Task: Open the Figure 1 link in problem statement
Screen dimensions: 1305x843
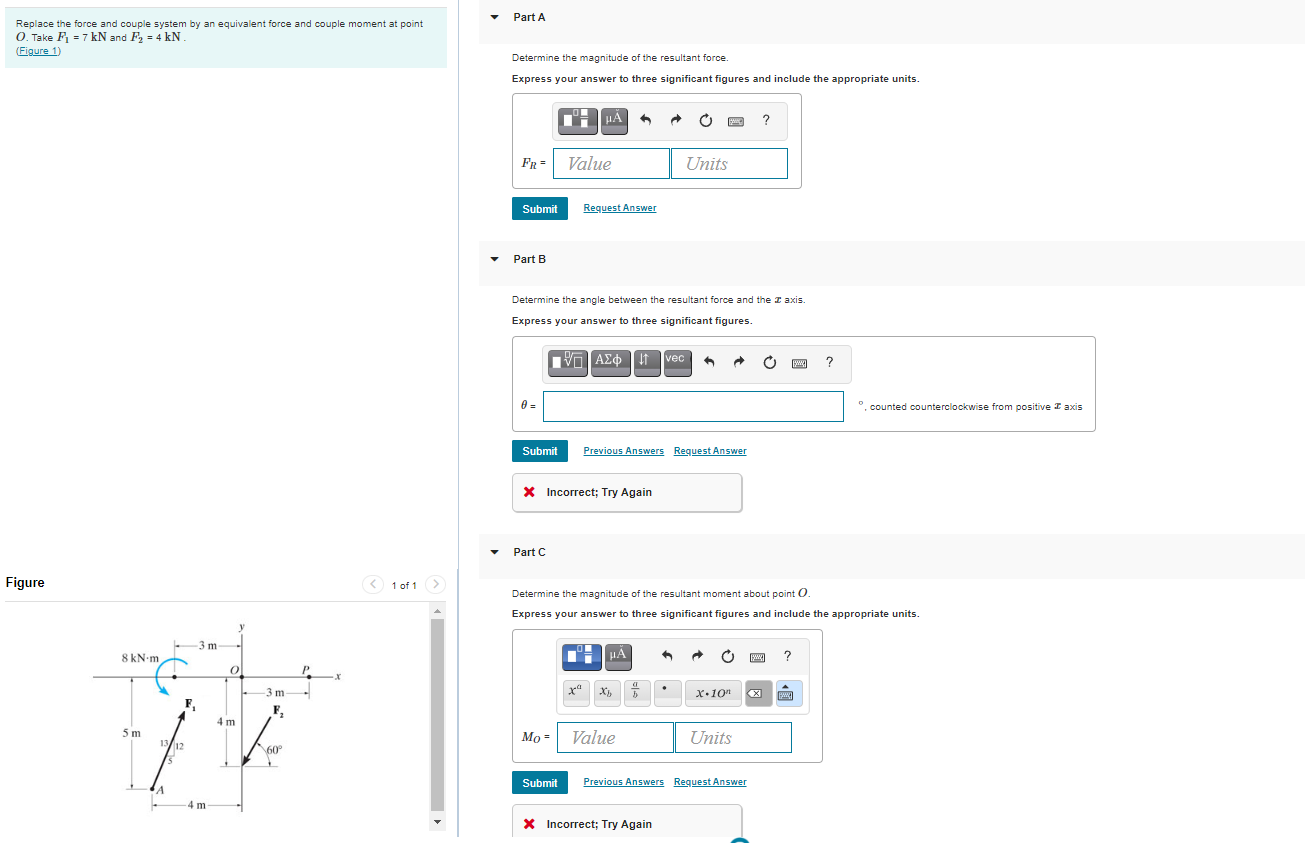Action: point(37,50)
